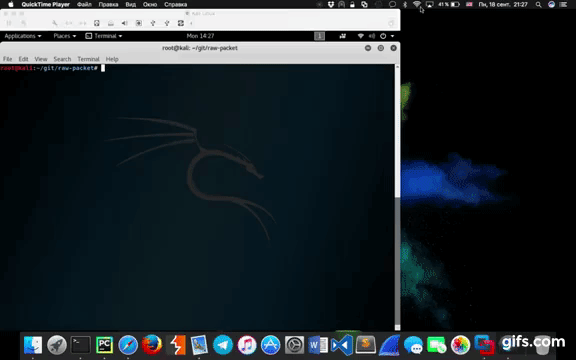Activate Siri from the menu bar
Image resolution: width=576 pixels, height=360 pixels.
click(551, 4)
